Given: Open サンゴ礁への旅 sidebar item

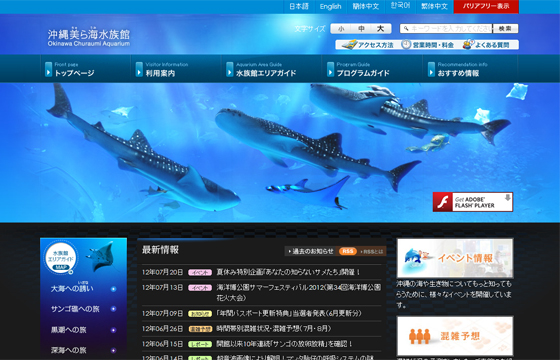Looking at the screenshot, I should point(75,309).
